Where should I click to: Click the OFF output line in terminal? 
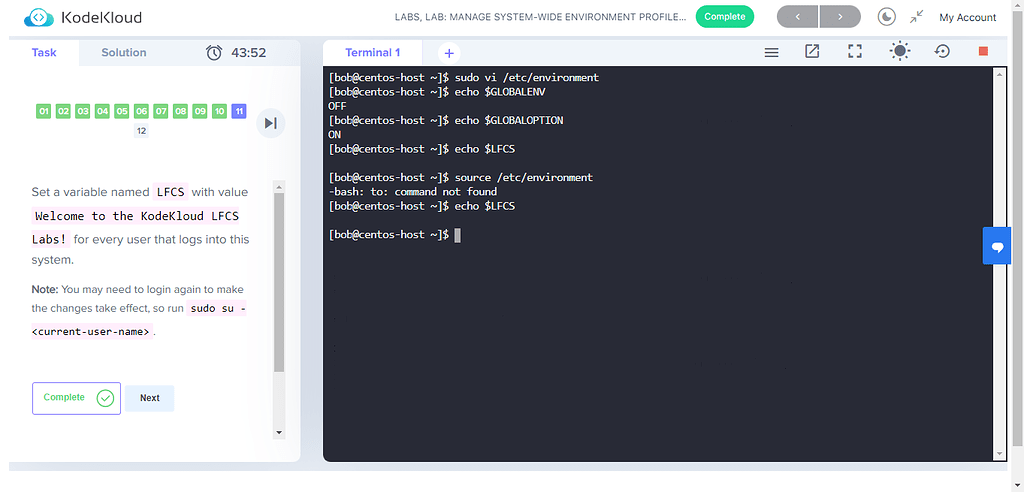(338, 107)
